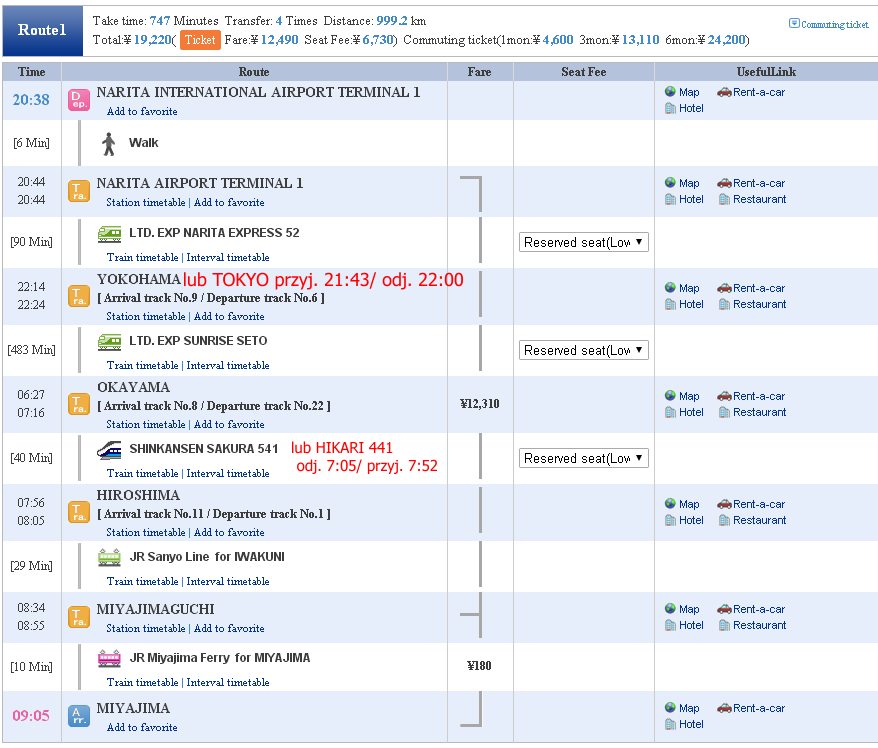Viewport: 878px width, 748px height.
Task: Open Interval timetable for JR Sanyo Line
Action: coord(228,581)
